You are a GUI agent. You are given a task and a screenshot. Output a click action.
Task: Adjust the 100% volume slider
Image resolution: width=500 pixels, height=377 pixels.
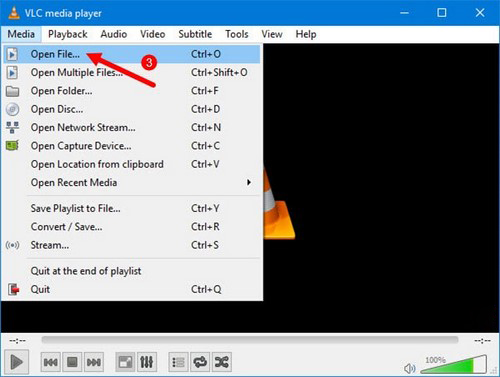coord(453,365)
